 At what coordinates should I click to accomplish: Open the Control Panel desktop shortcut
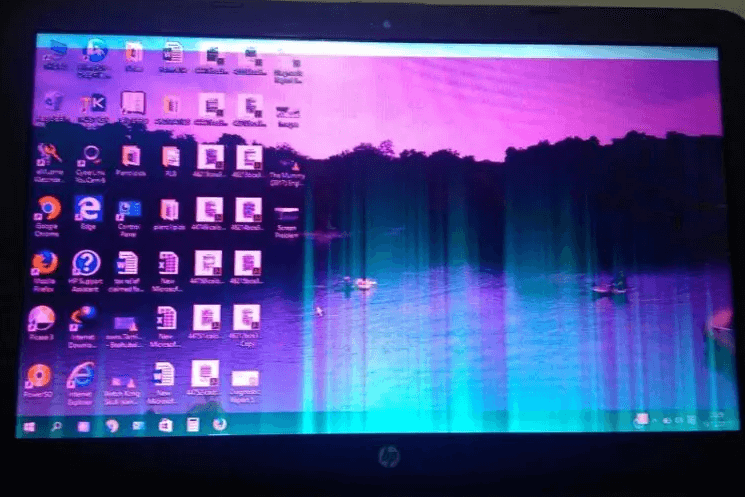point(129,210)
